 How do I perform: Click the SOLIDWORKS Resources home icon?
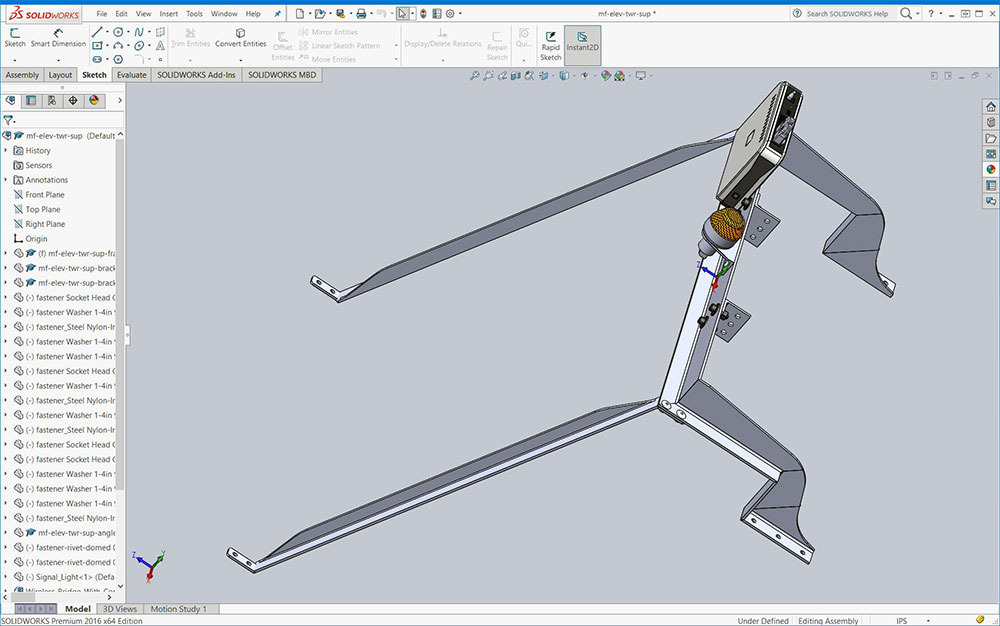(990, 106)
